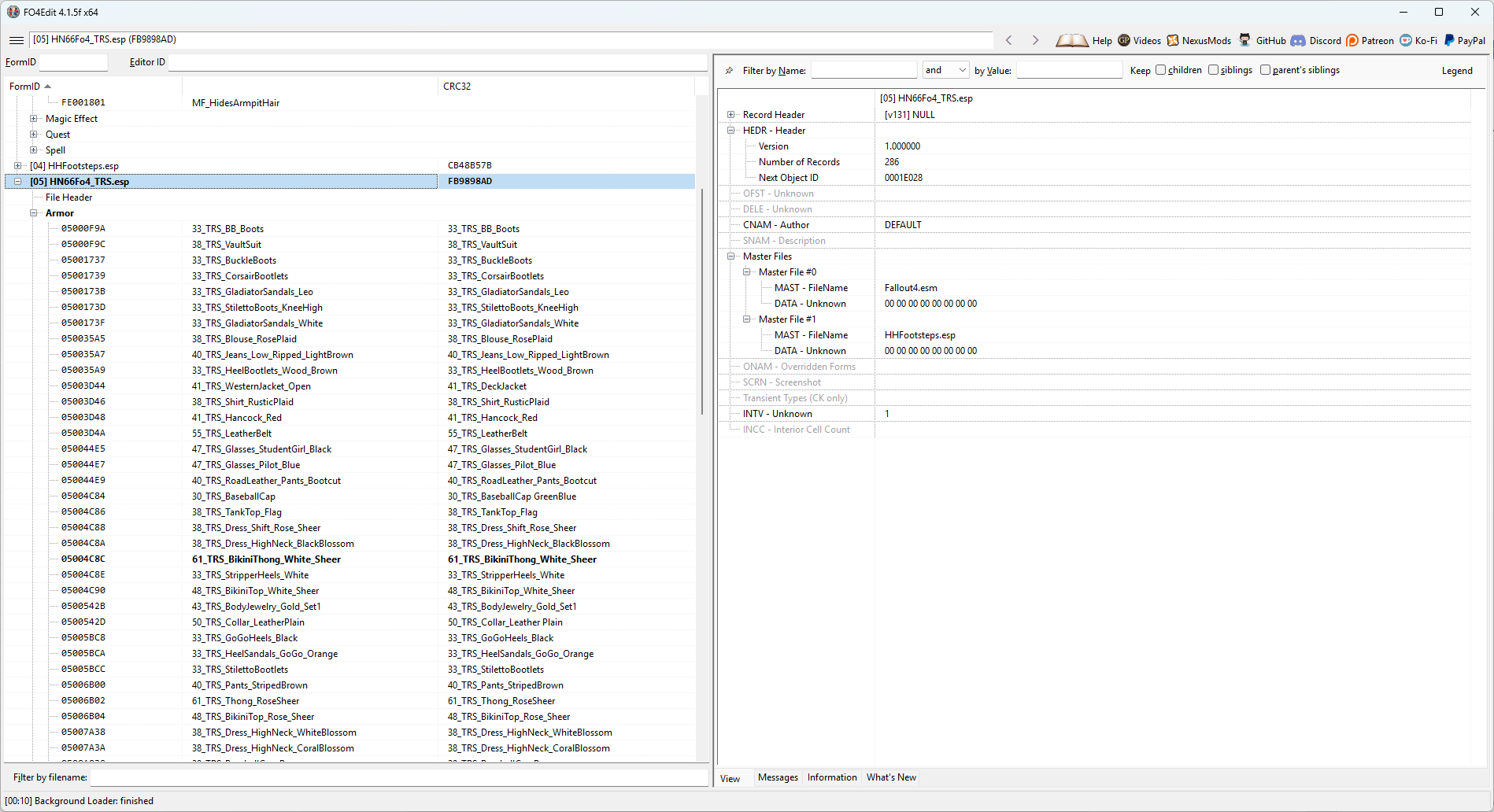Open the Legend button
Screen dimensions: 1494x812
click(1457, 71)
